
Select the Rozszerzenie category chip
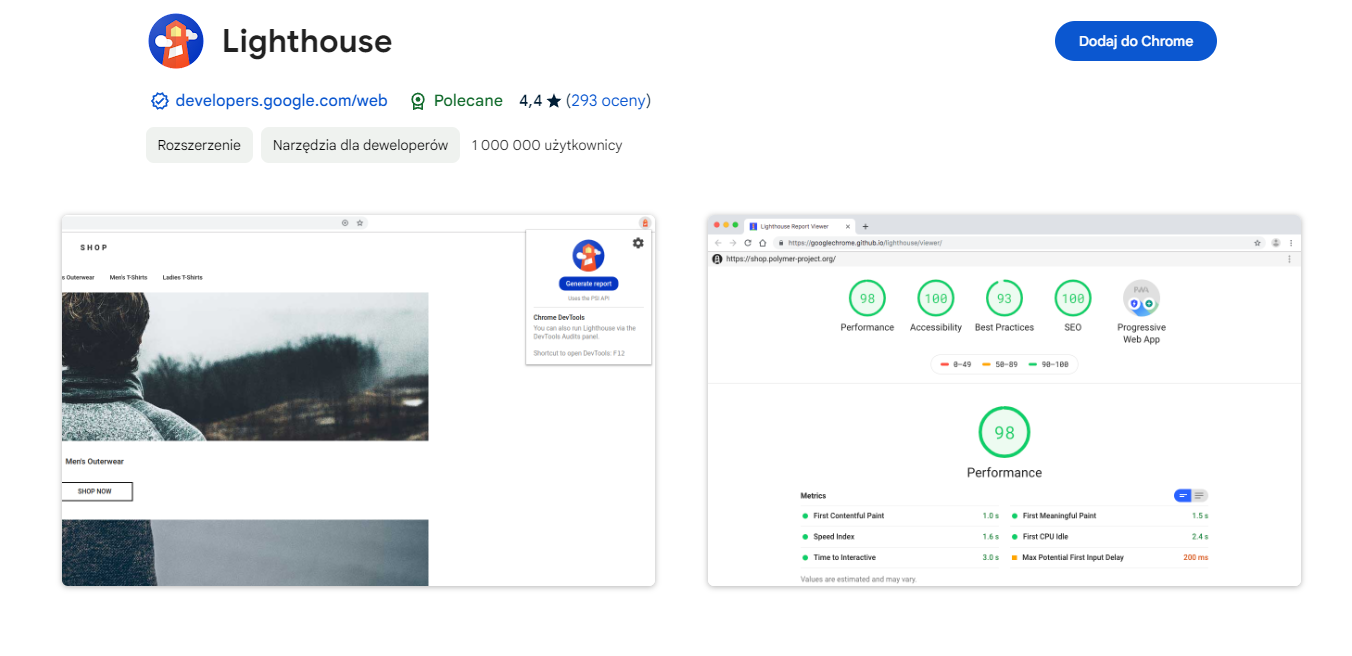[x=199, y=145]
